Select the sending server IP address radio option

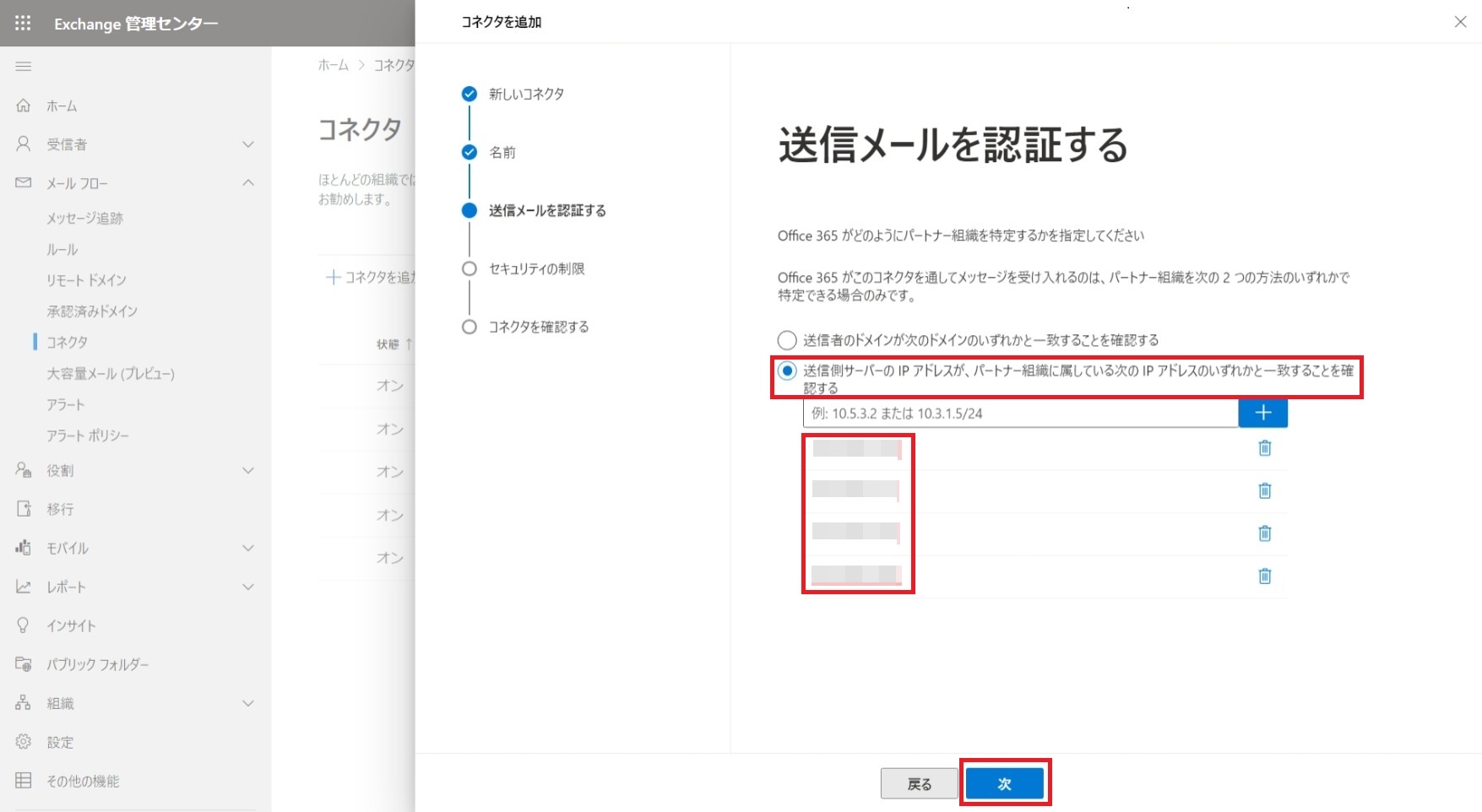pyautogui.click(x=787, y=371)
